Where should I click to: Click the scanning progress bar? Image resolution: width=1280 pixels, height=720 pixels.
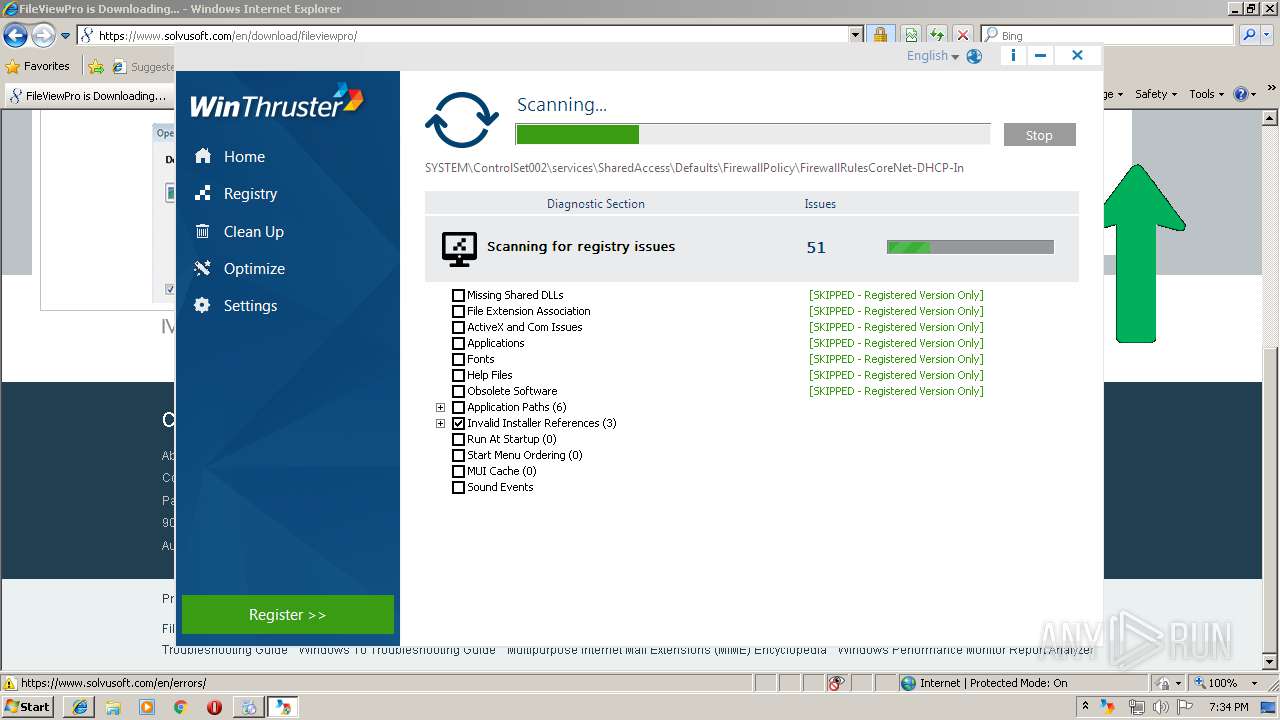click(753, 135)
